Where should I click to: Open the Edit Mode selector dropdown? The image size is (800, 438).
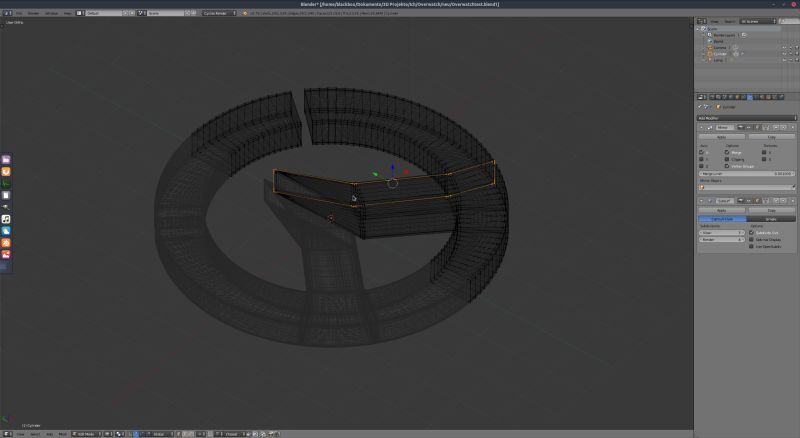point(86,434)
